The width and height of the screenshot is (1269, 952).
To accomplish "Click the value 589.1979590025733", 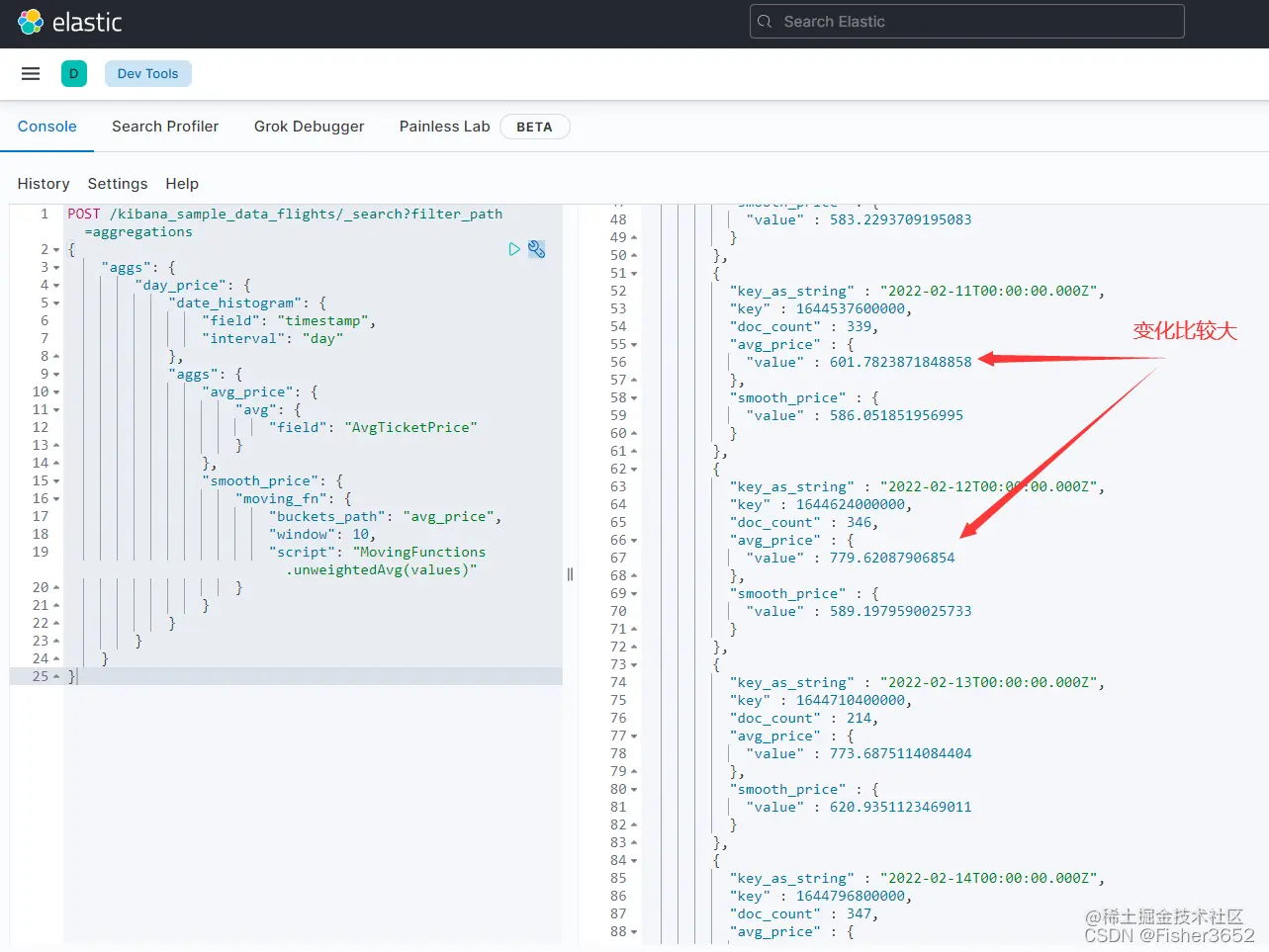I will (901, 611).
